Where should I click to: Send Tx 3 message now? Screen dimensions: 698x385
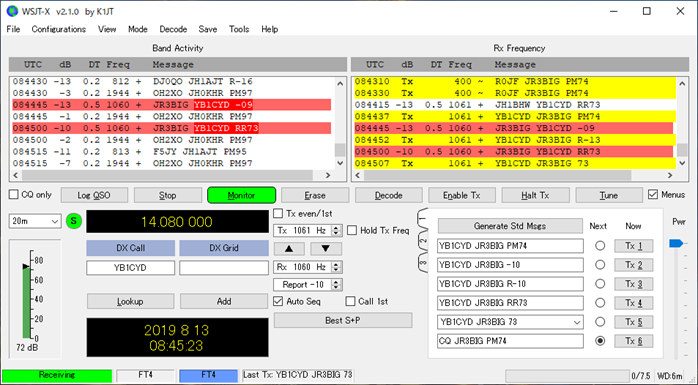click(633, 284)
